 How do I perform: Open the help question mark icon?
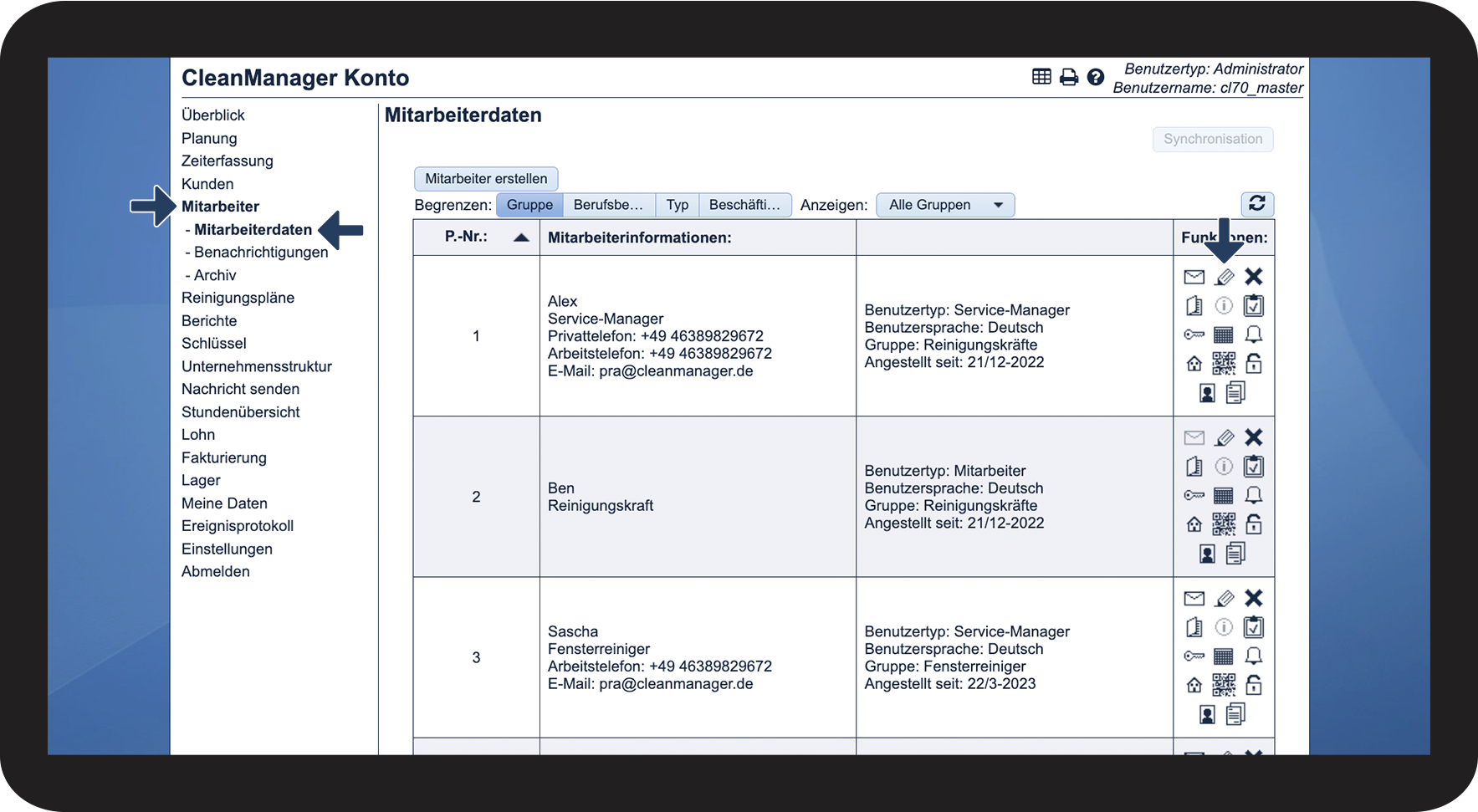coord(1096,77)
